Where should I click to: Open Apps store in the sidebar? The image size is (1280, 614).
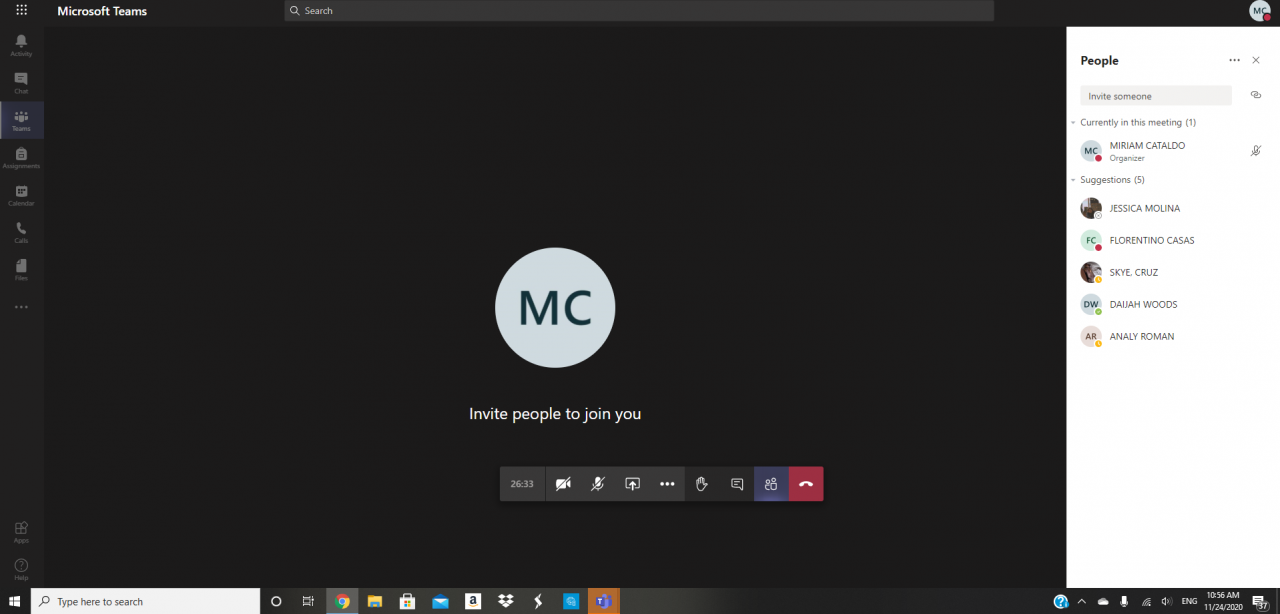click(x=21, y=532)
